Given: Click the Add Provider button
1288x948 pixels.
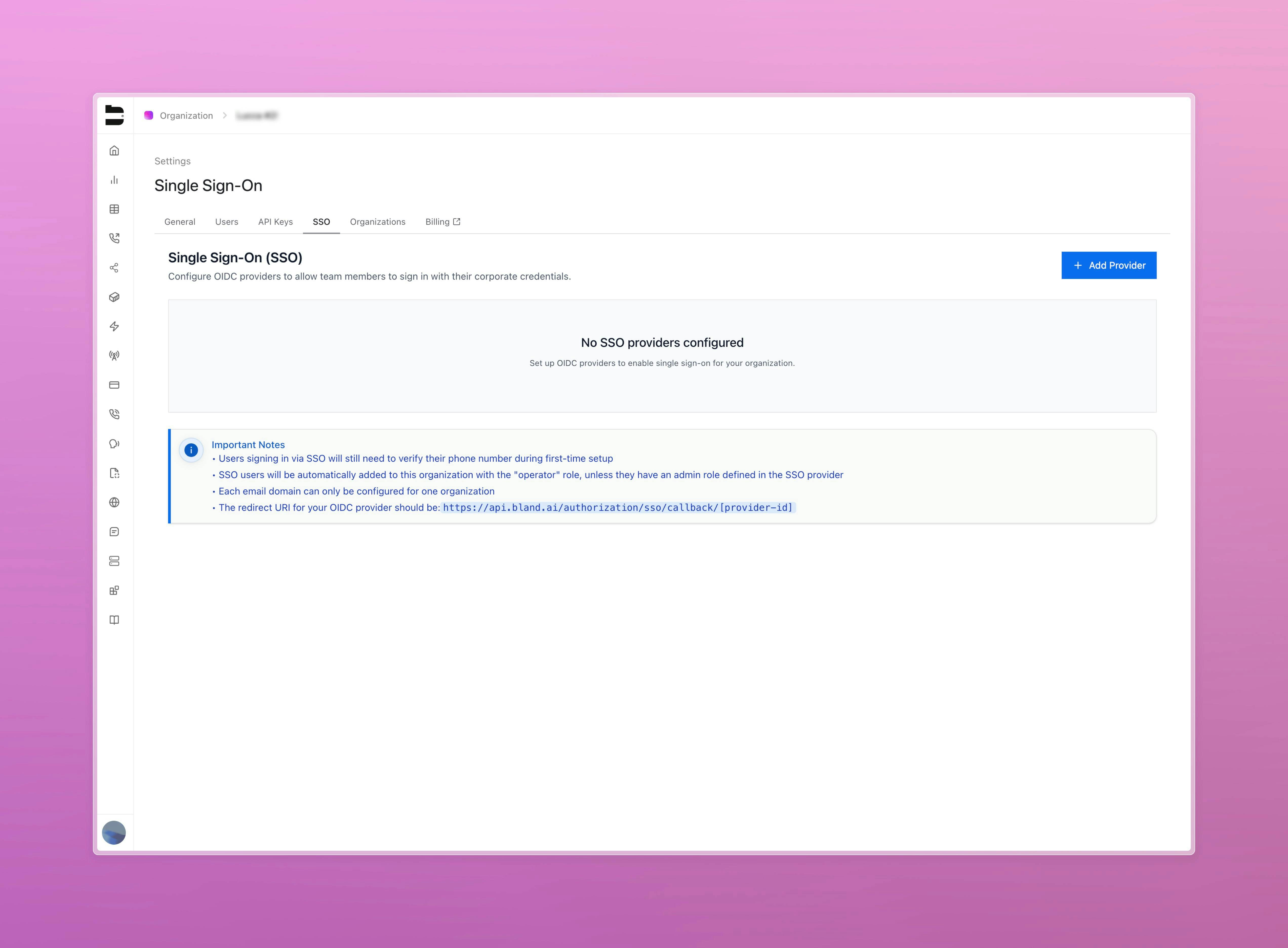Looking at the screenshot, I should tap(1109, 265).
